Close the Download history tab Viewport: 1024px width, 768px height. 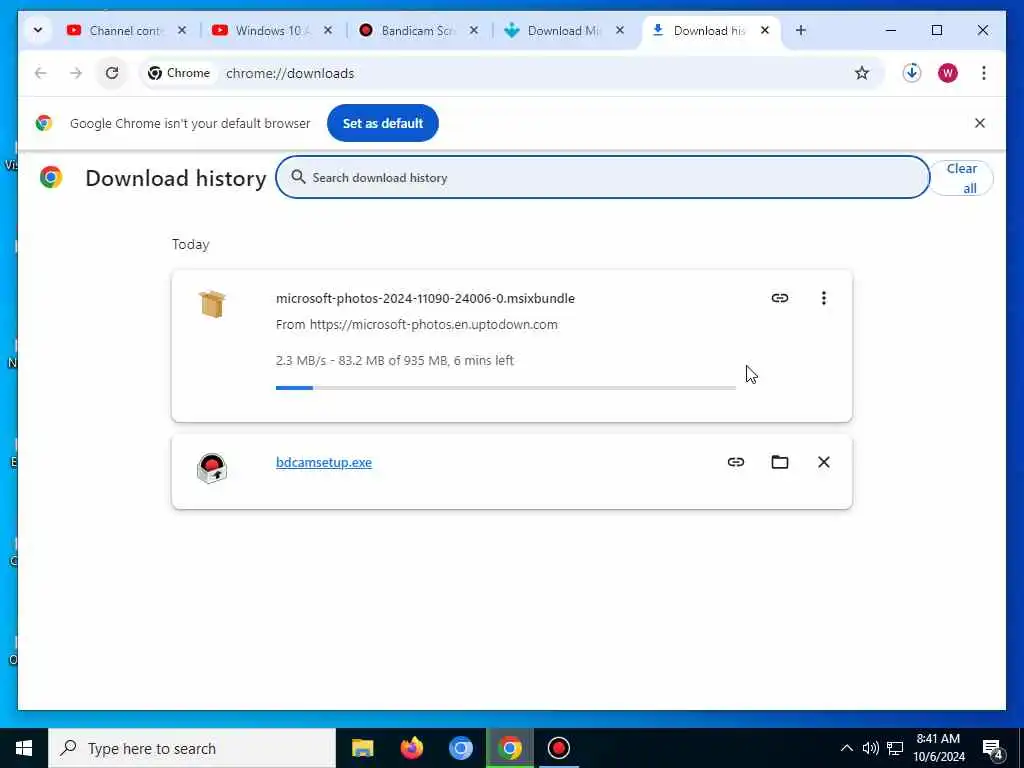765,30
